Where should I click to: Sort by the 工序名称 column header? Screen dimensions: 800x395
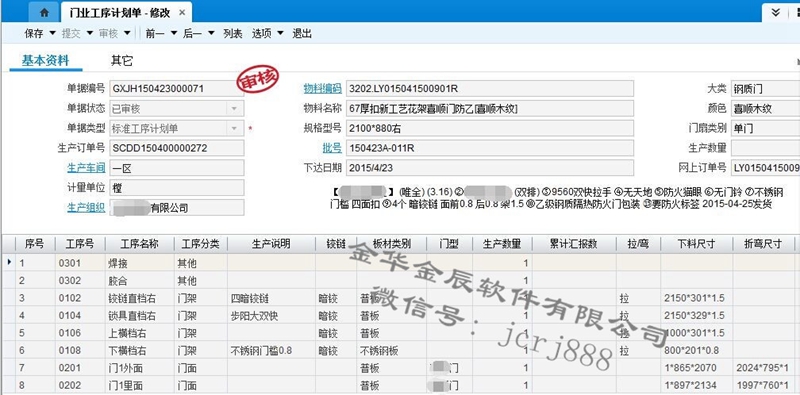pyautogui.click(x=139, y=244)
